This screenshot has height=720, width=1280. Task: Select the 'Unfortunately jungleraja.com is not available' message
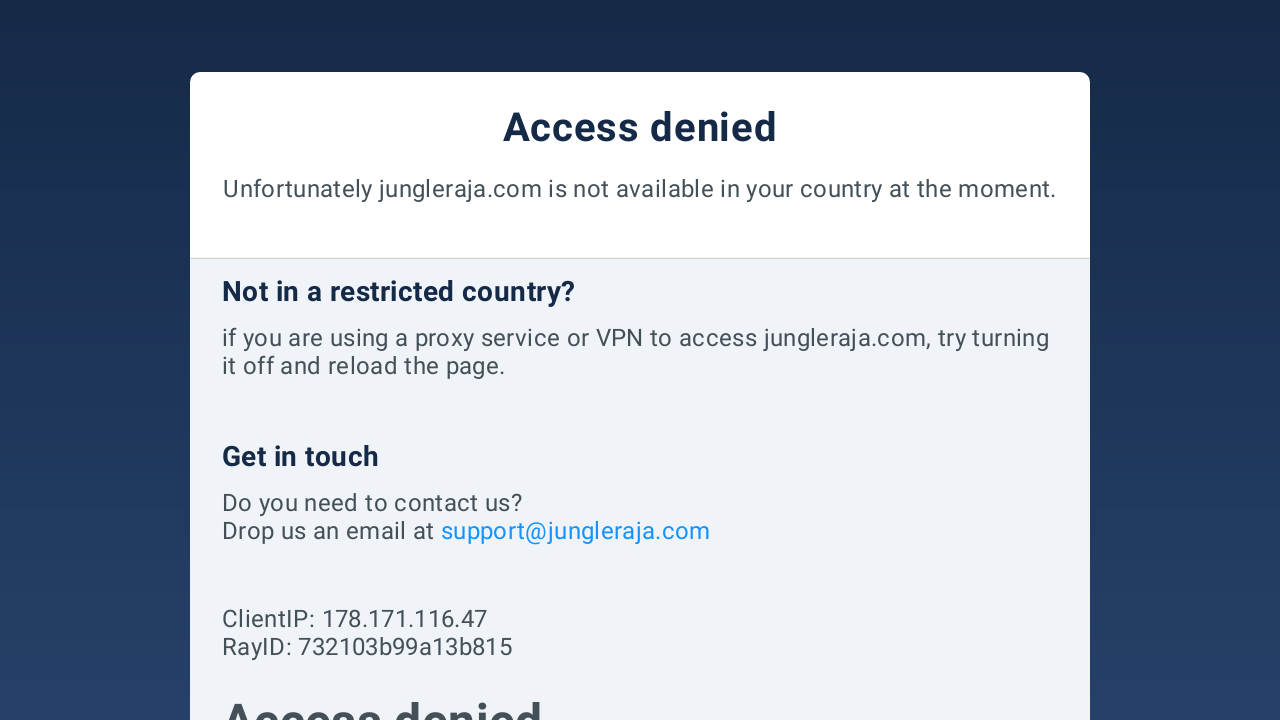(640, 189)
